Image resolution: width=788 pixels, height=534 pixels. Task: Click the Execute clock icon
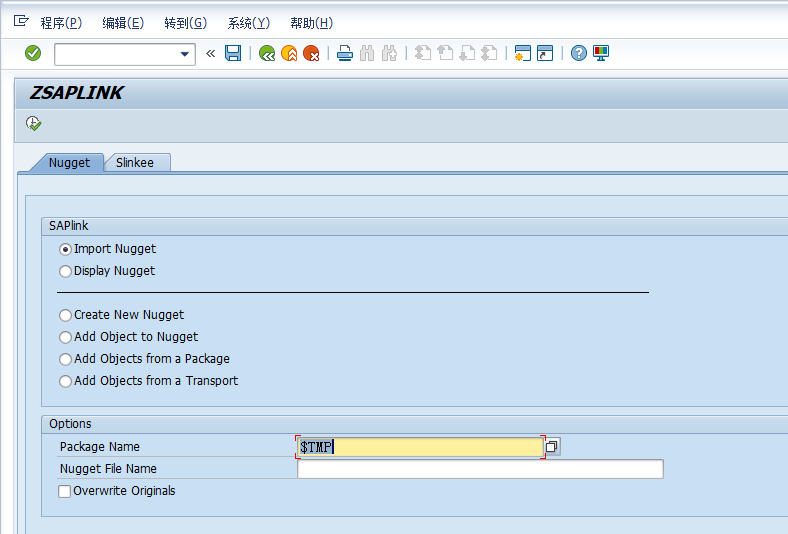[x=34, y=124]
